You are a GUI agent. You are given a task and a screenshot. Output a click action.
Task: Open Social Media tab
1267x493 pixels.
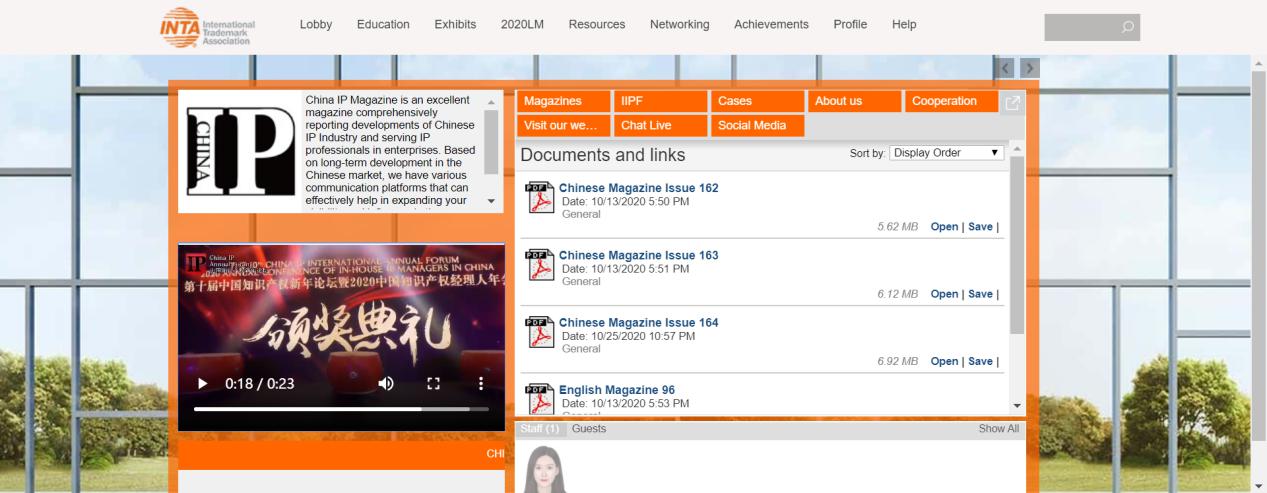[x=757, y=126]
